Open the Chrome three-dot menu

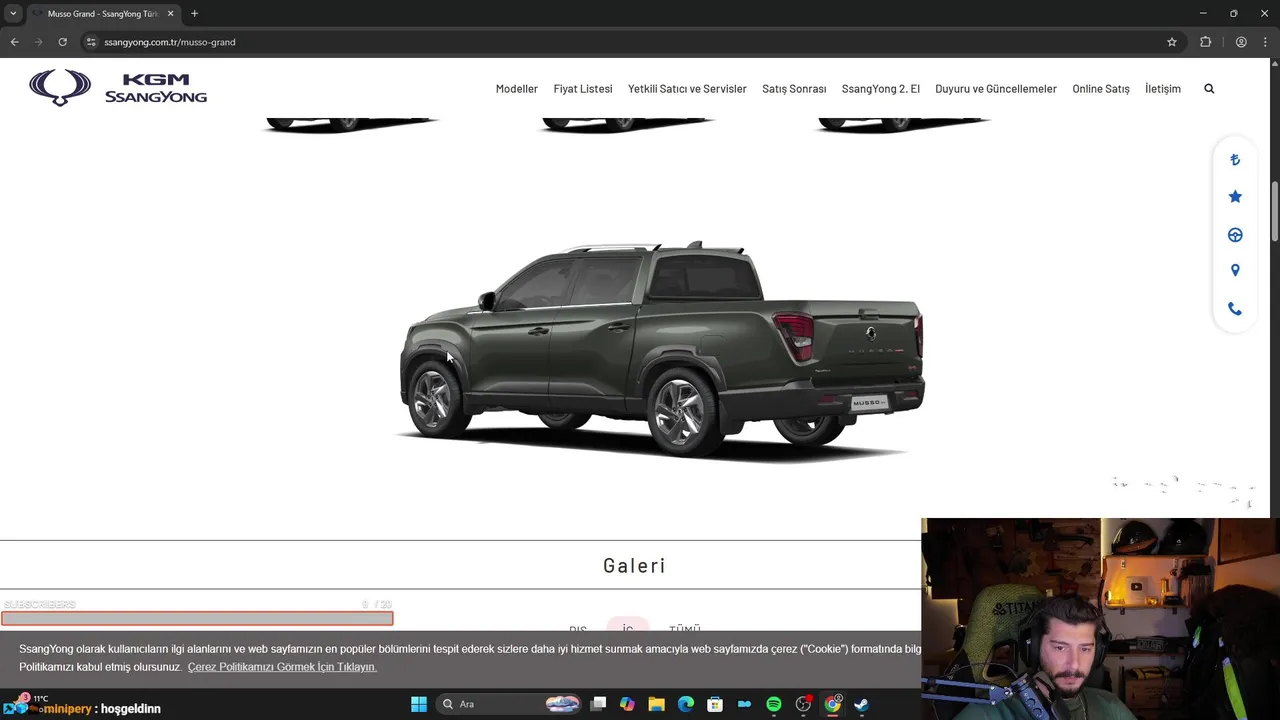click(1265, 42)
